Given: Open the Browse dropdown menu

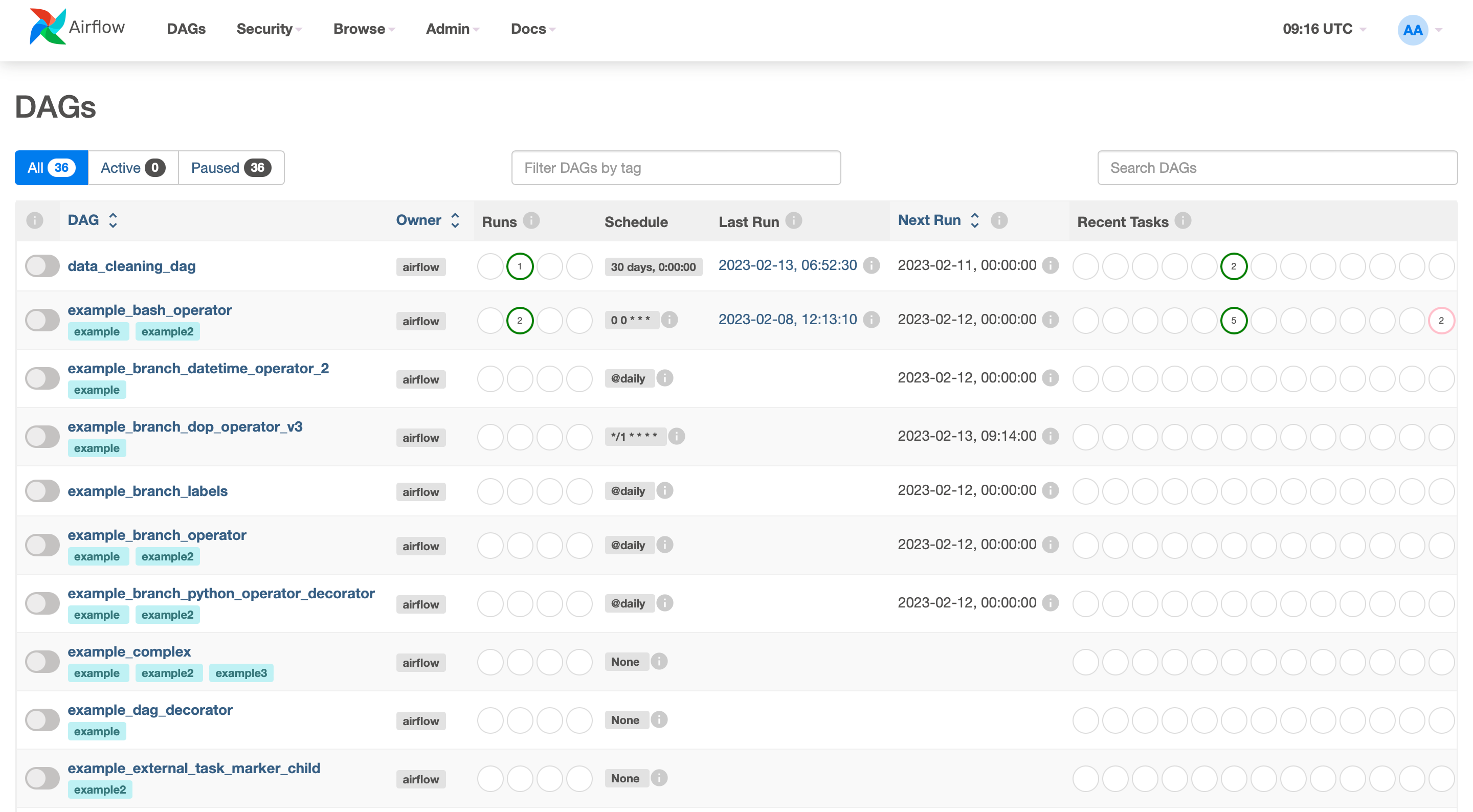Looking at the screenshot, I should coord(364,29).
